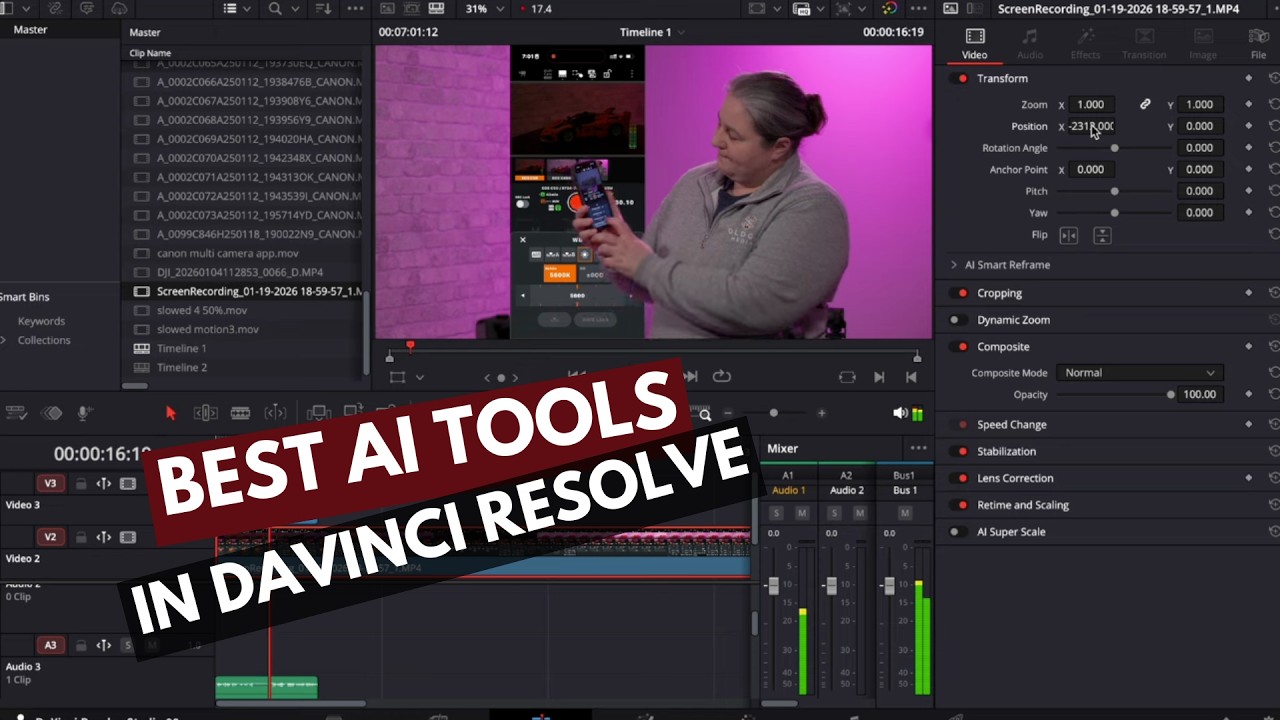Expand the AI Smart Reframe section
Viewport: 1280px width, 720px height.
(x=953, y=265)
